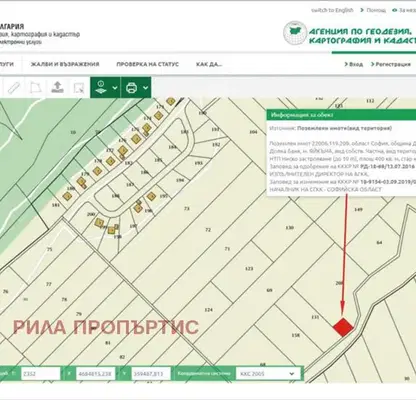This screenshot has width=416, height=400.
Task: Select the polygon area measurement tool
Action: [36, 88]
